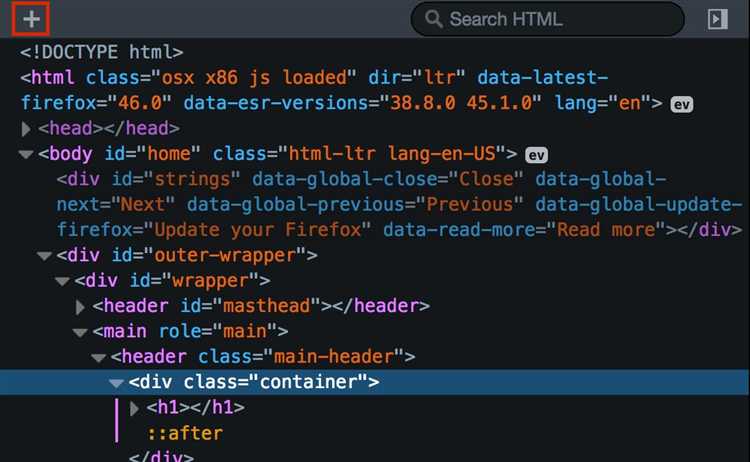Click the closing </head> tag

pyautogui.click(x=141, y=128)
